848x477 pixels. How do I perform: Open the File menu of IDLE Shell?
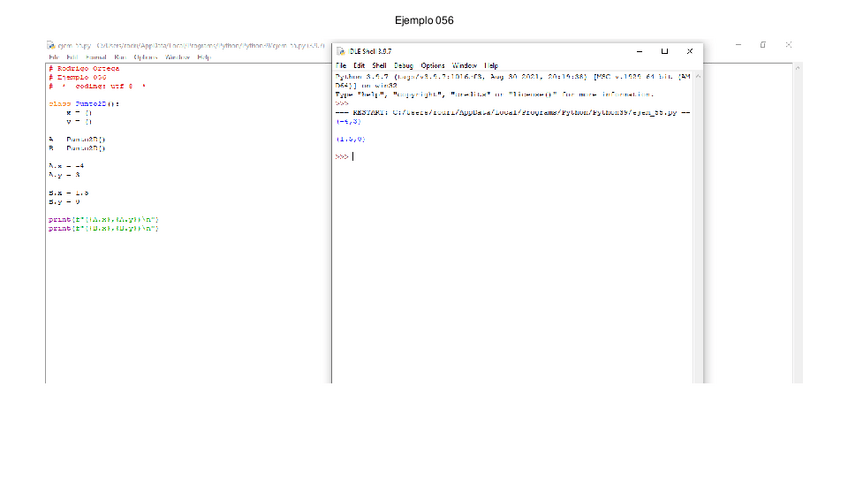(x=341, y=65)
